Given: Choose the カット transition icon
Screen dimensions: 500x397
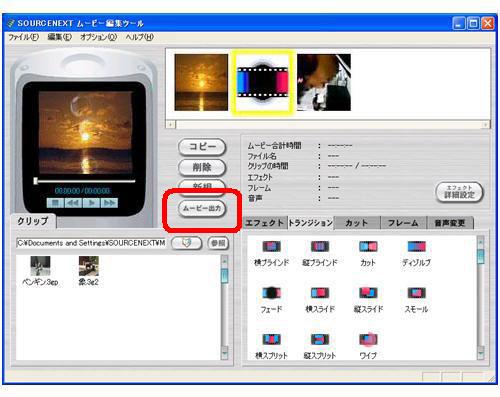Looking at the screenshot, I should coord(368,247).
